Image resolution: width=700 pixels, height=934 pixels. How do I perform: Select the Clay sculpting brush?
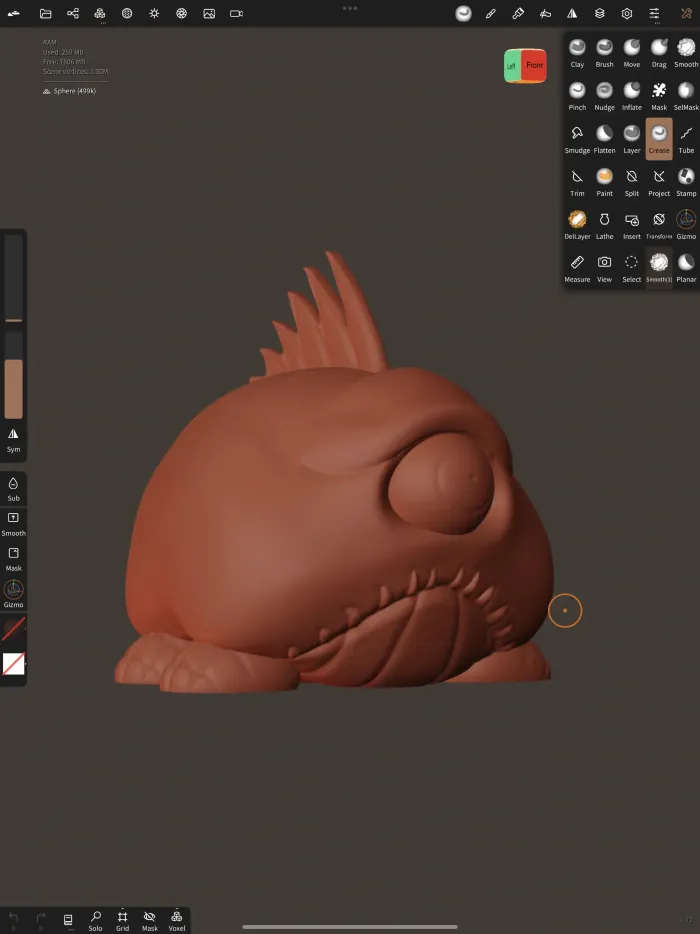577,51
